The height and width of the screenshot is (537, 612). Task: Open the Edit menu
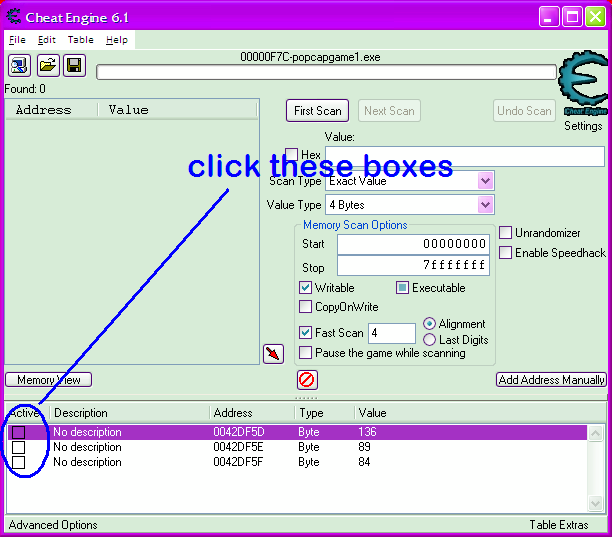pyautogui.click(x=46, y=40)
